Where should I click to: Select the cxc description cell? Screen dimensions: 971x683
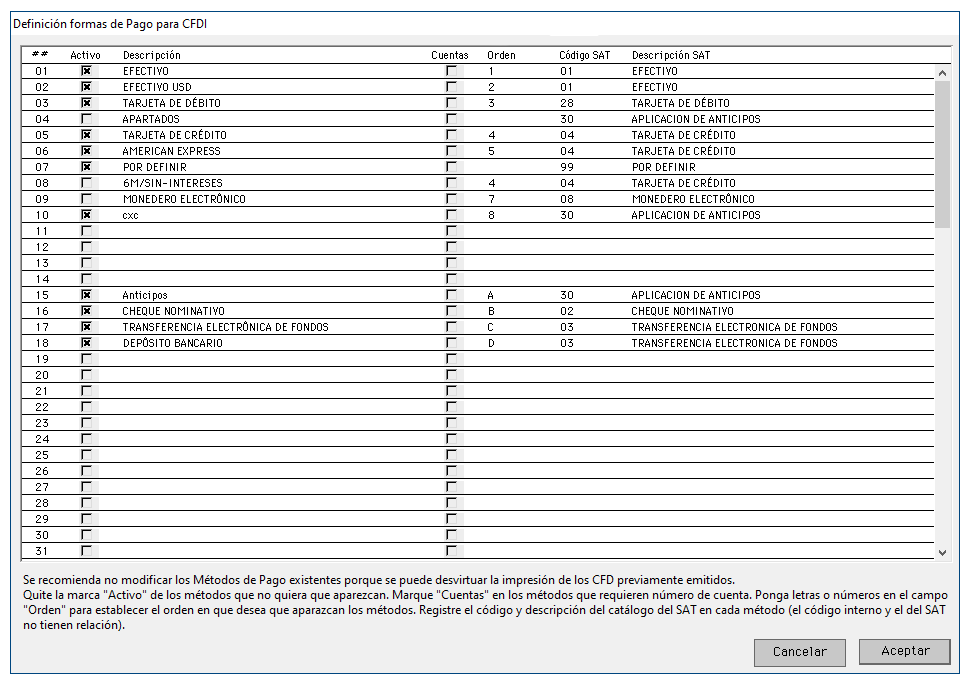click(x=131, y=215)
